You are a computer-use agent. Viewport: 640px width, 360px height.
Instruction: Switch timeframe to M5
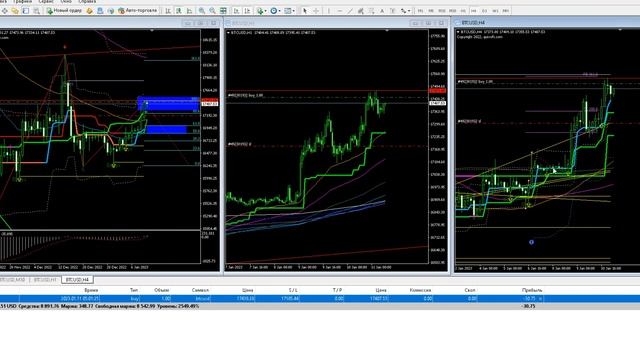[431, 11]
